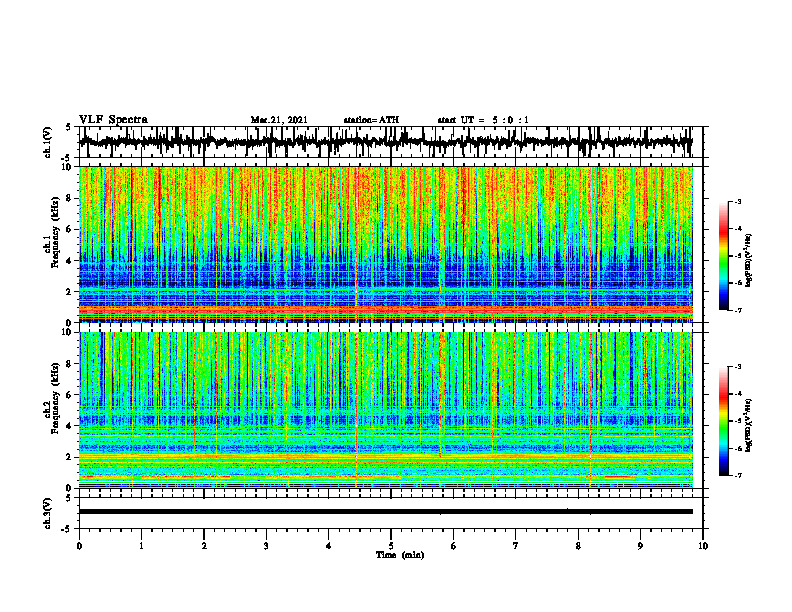Click time axis tick label "10"
The image size is (792, 612).
pyautogui.click(x=703, y=546)
